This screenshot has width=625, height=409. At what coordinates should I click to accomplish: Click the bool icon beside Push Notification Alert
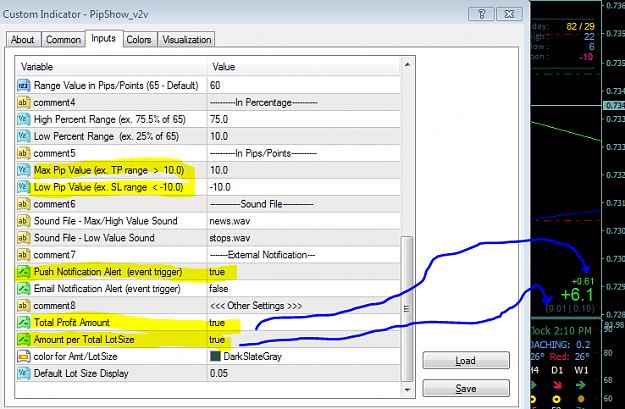(x=24, y=272)
